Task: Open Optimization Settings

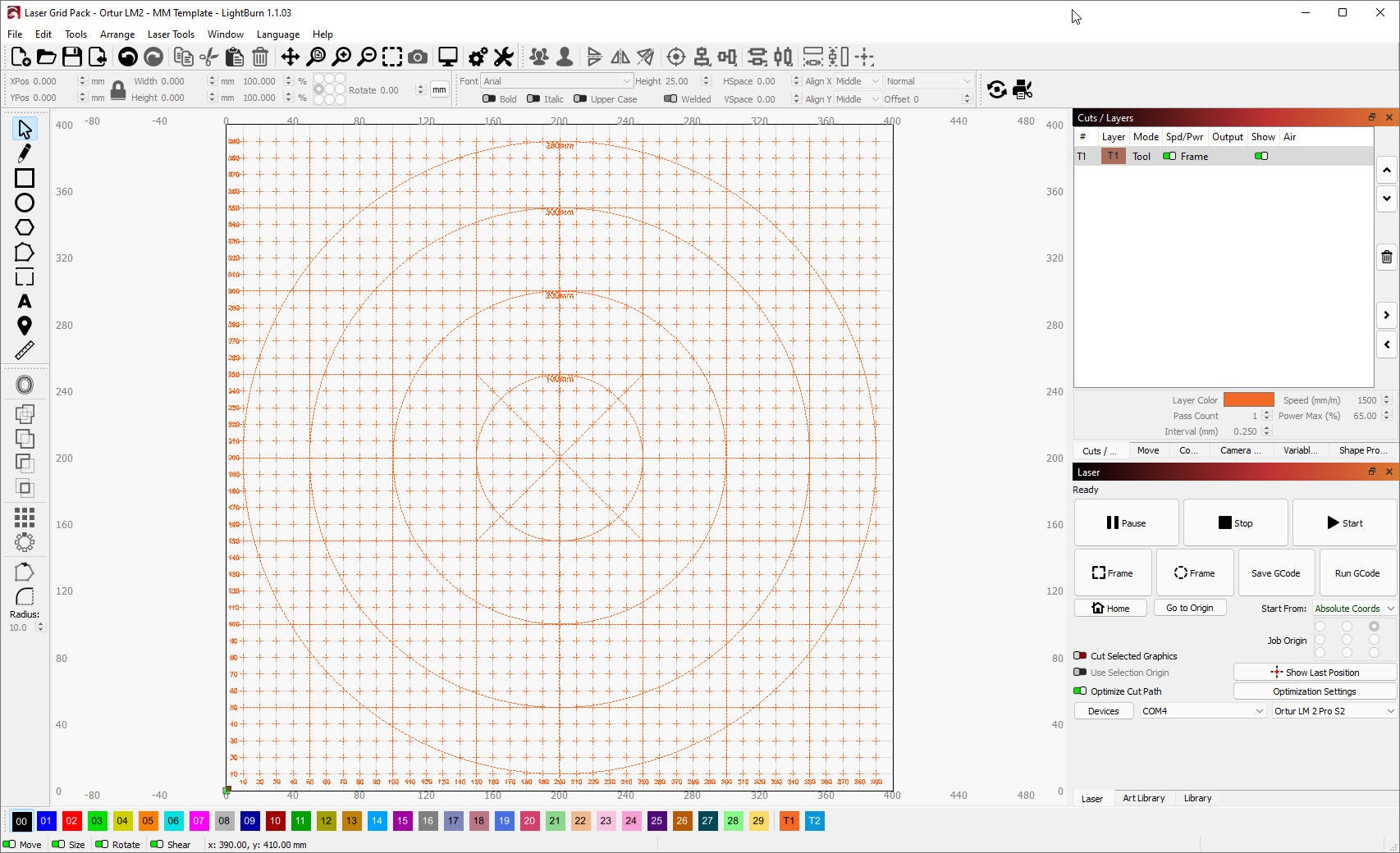Action: pos(1314,691)
